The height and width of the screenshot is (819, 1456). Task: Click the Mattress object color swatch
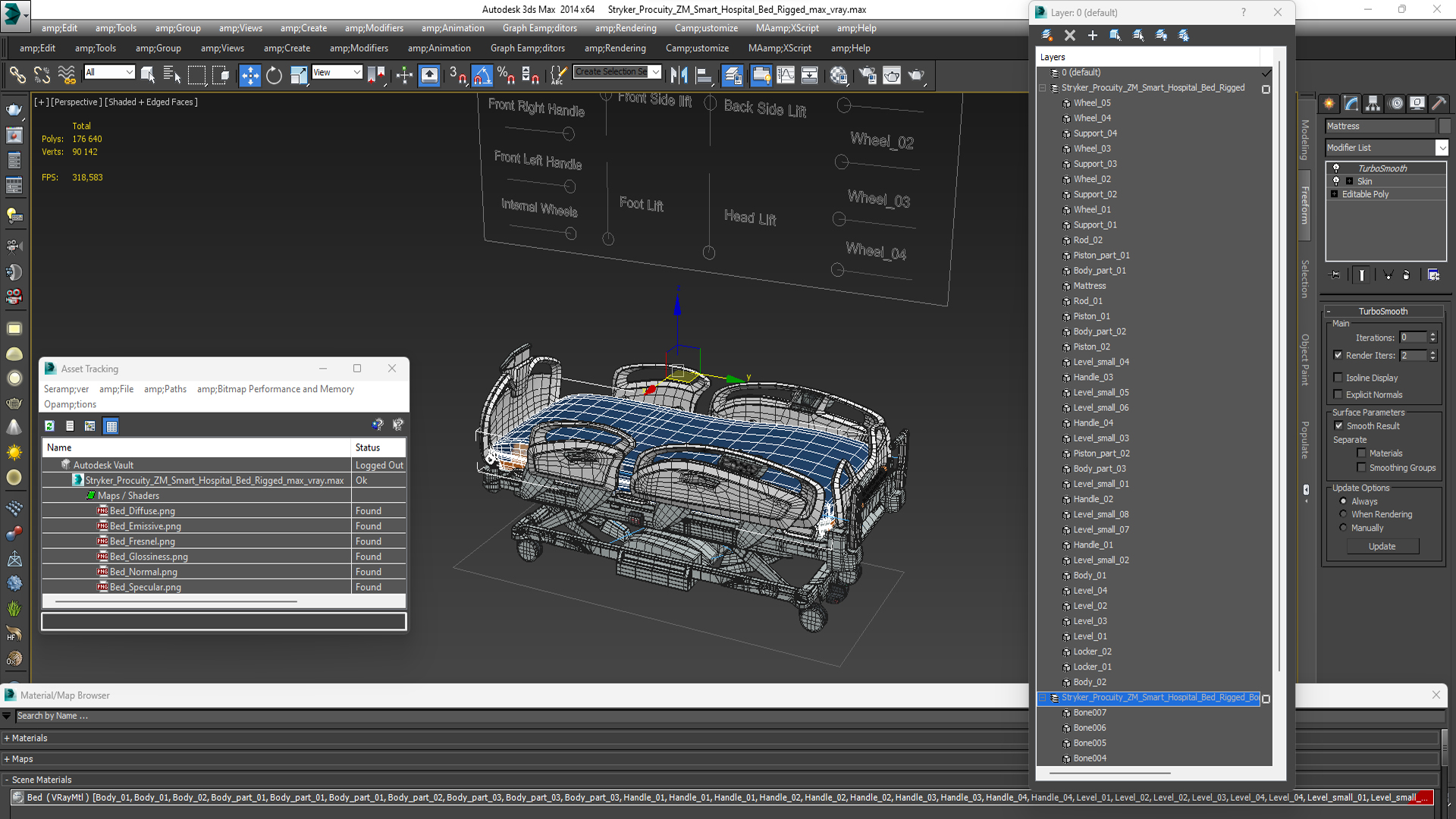[x=1444, y=126]
